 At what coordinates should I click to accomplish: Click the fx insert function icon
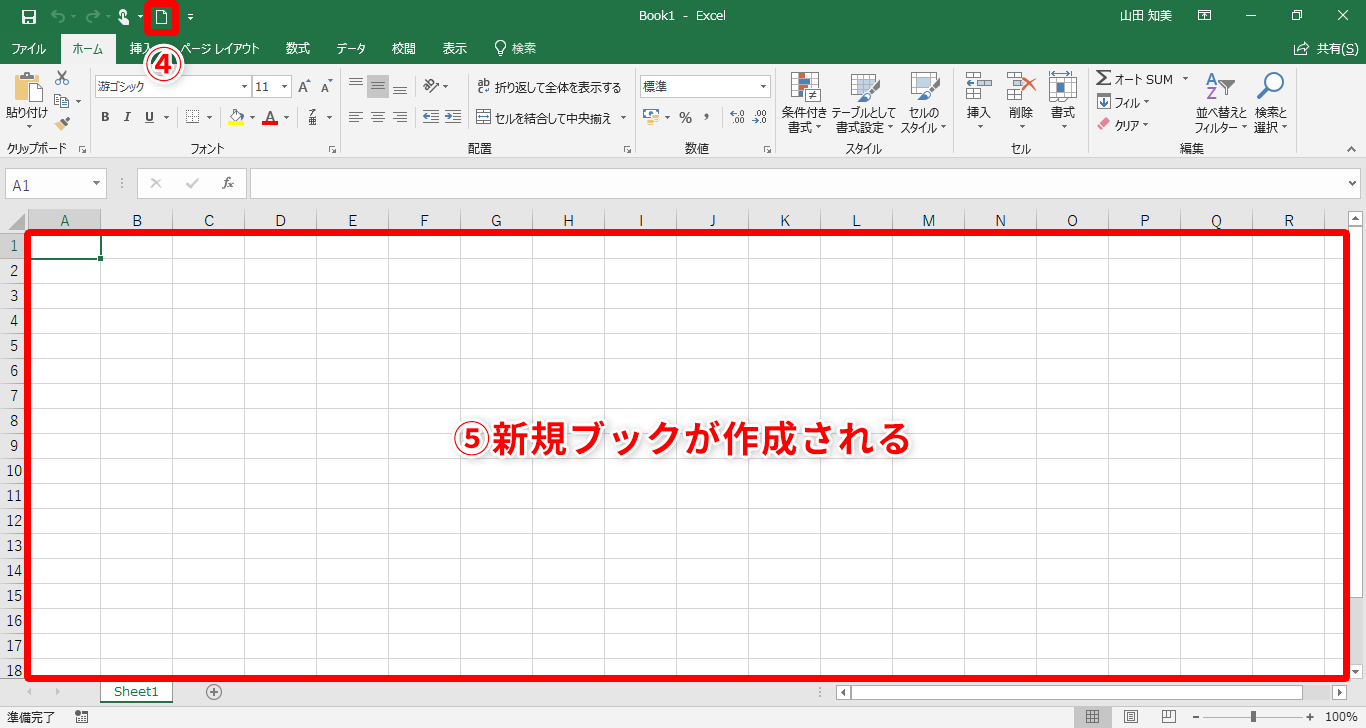(x=228, y=184)
